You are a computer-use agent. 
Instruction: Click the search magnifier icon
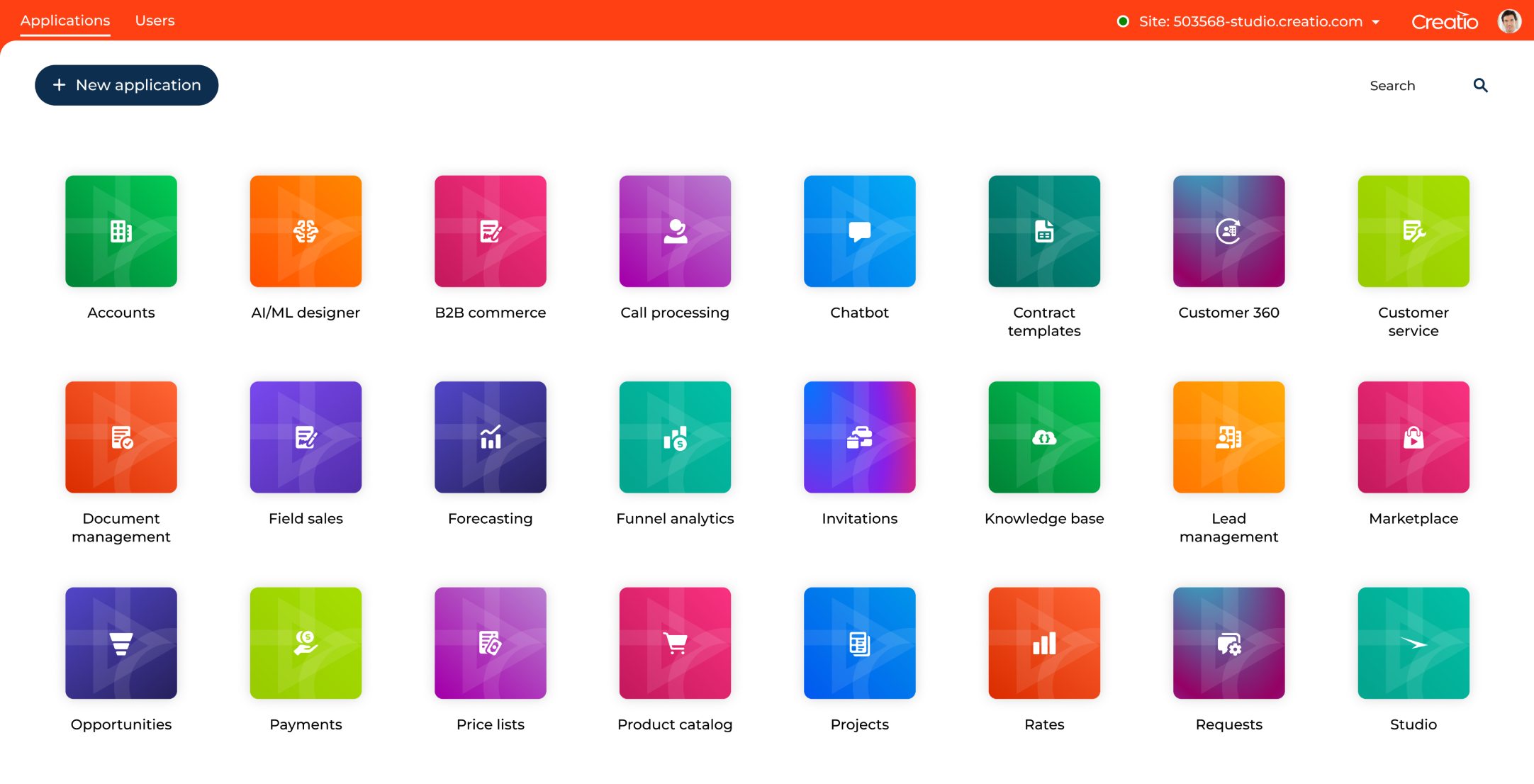coord(1481,85)
